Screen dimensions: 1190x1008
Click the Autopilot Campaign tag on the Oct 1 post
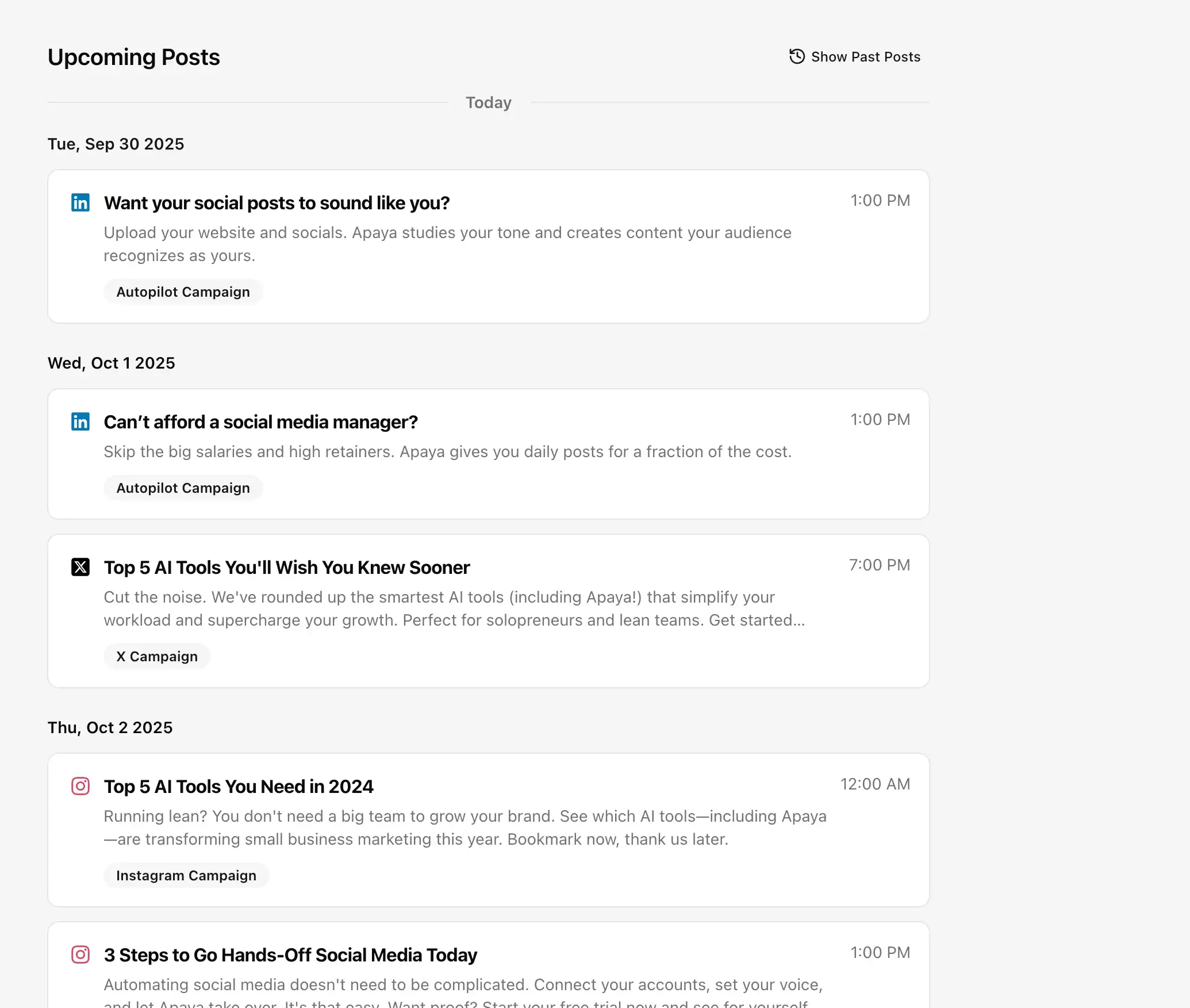[x=183, y=488]
